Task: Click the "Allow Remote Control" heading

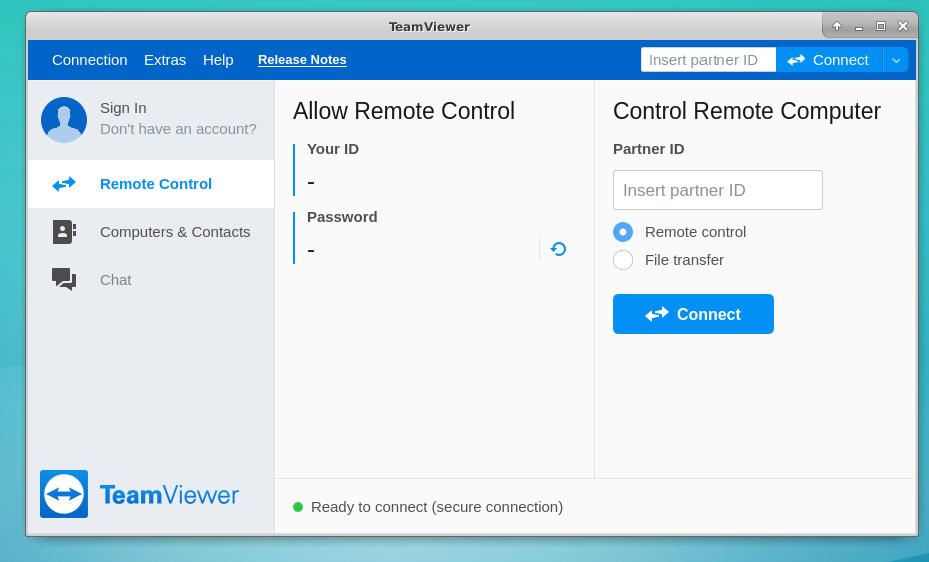Action: point(404,111)
